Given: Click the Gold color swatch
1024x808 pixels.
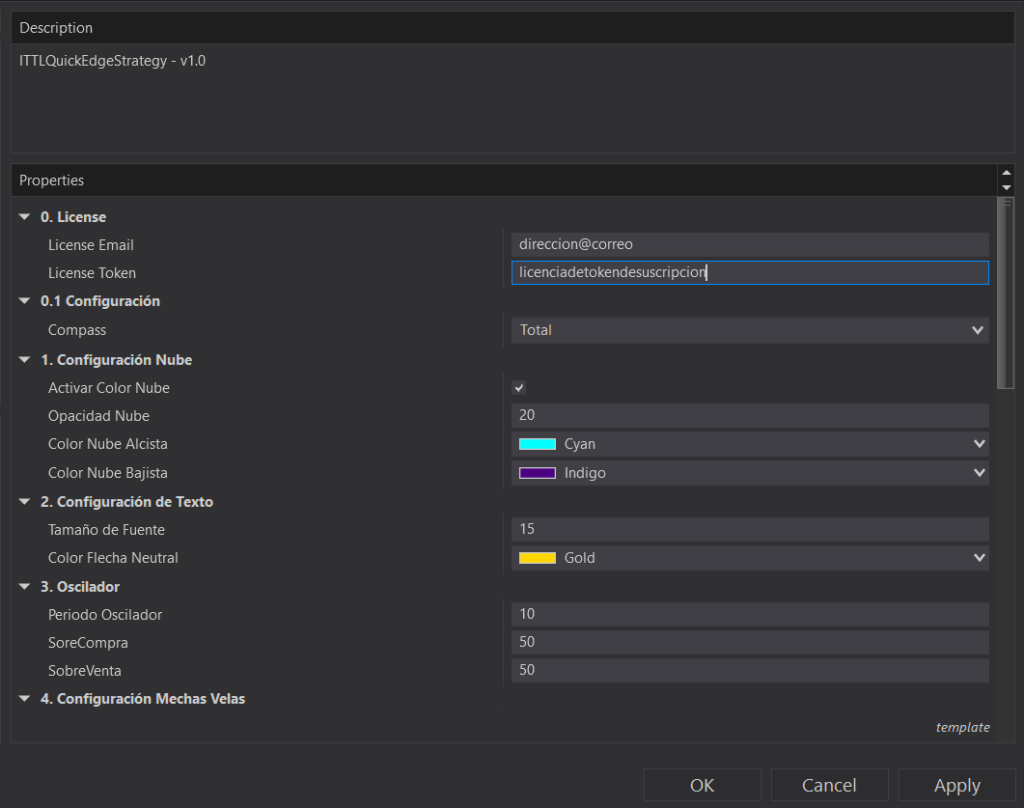Looking at the screenshot, I should 537,558.
